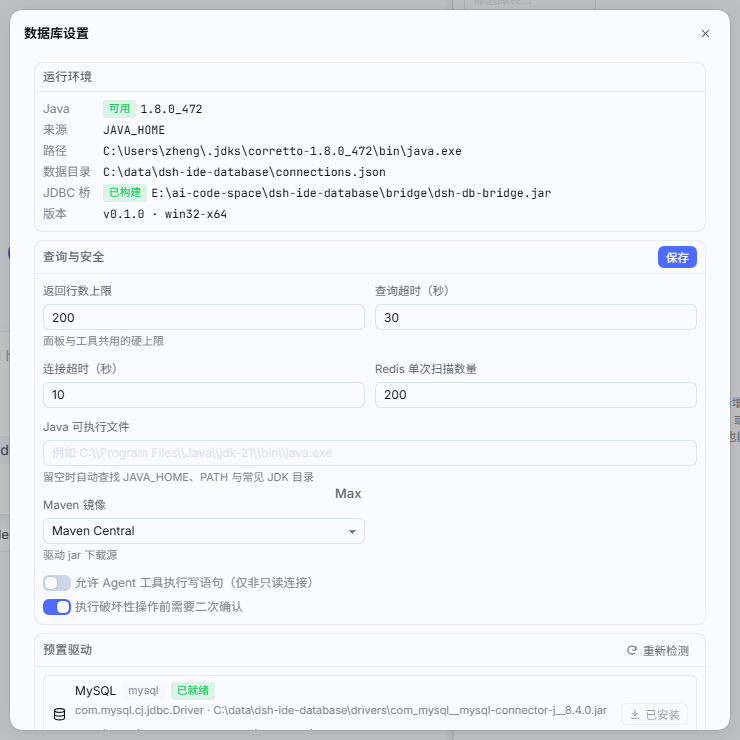Click the 可用 Java status badge

(x=119, y=109)
